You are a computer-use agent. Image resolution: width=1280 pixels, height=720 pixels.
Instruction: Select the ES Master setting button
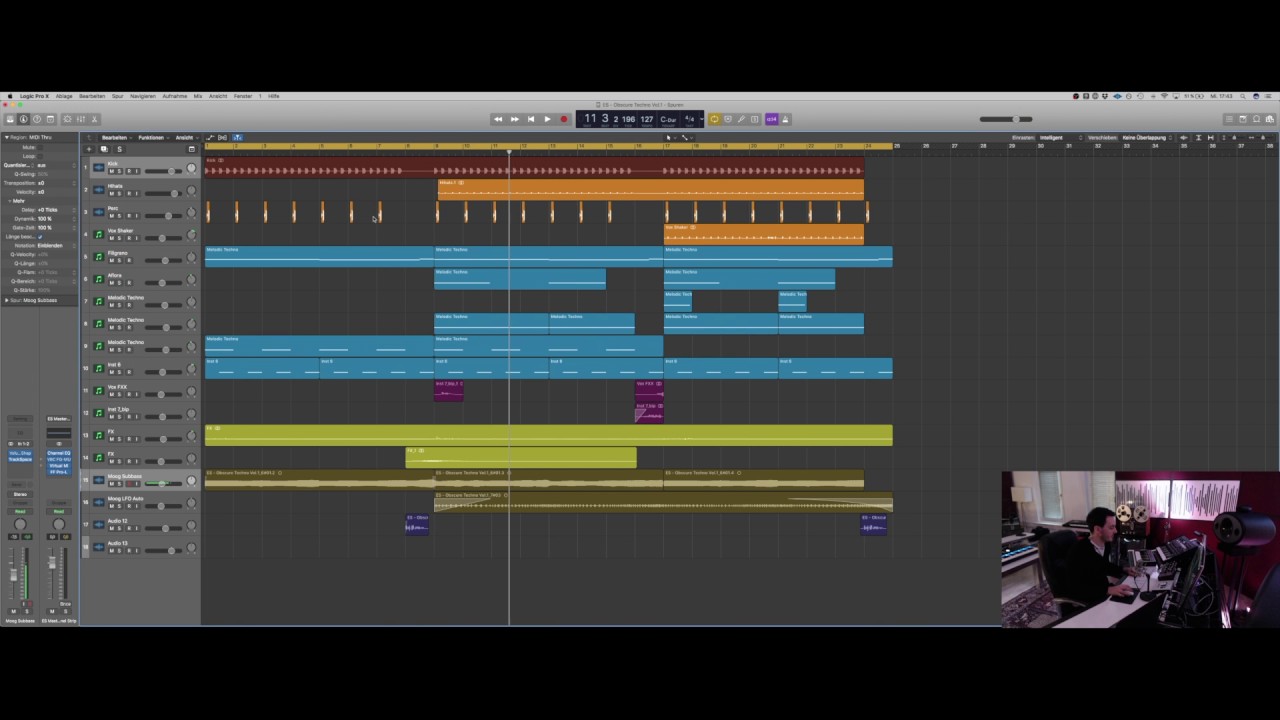pyautogui.click(x=58, y=419)
